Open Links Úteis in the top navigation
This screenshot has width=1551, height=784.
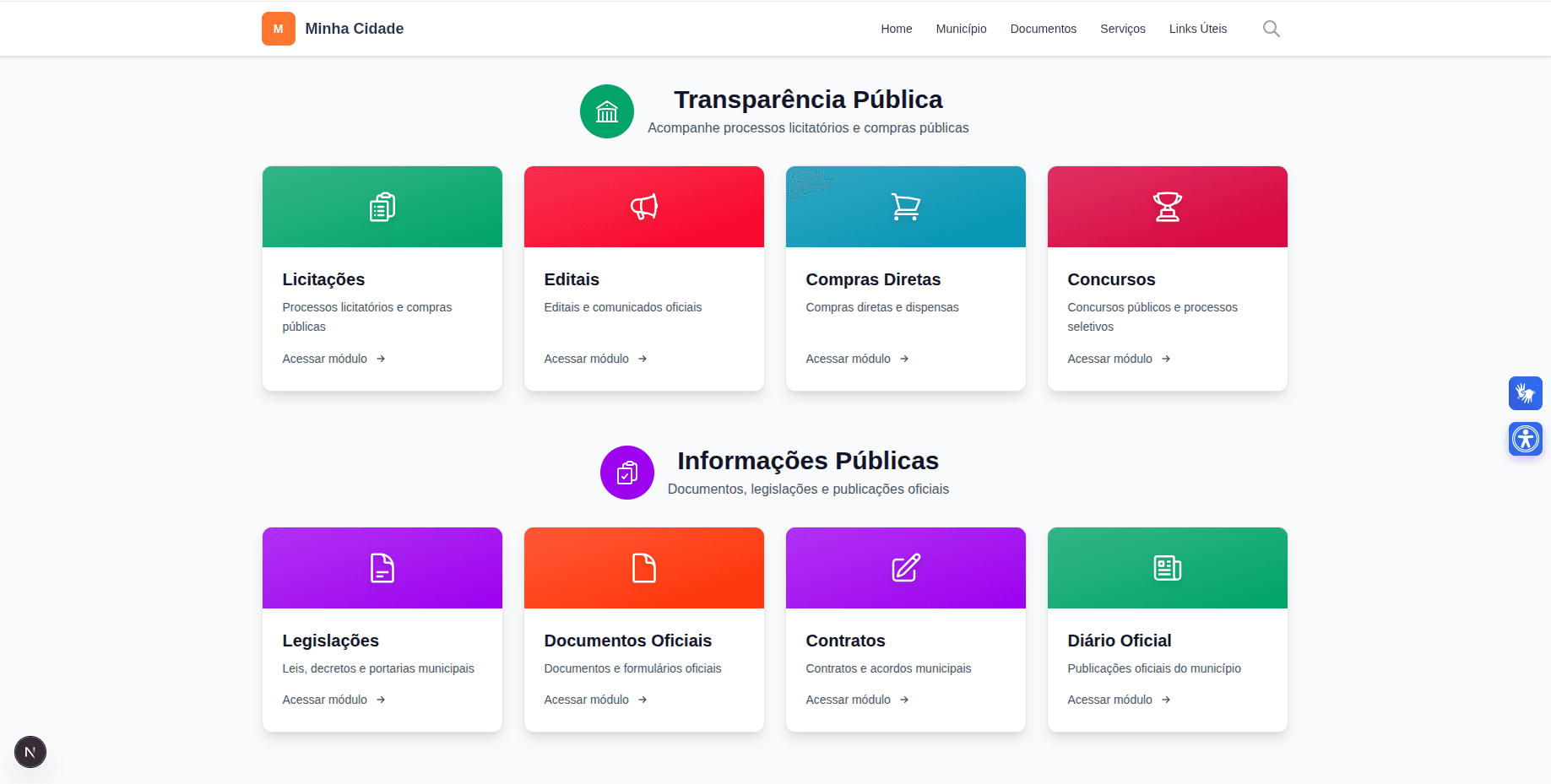click(1197, 28)
